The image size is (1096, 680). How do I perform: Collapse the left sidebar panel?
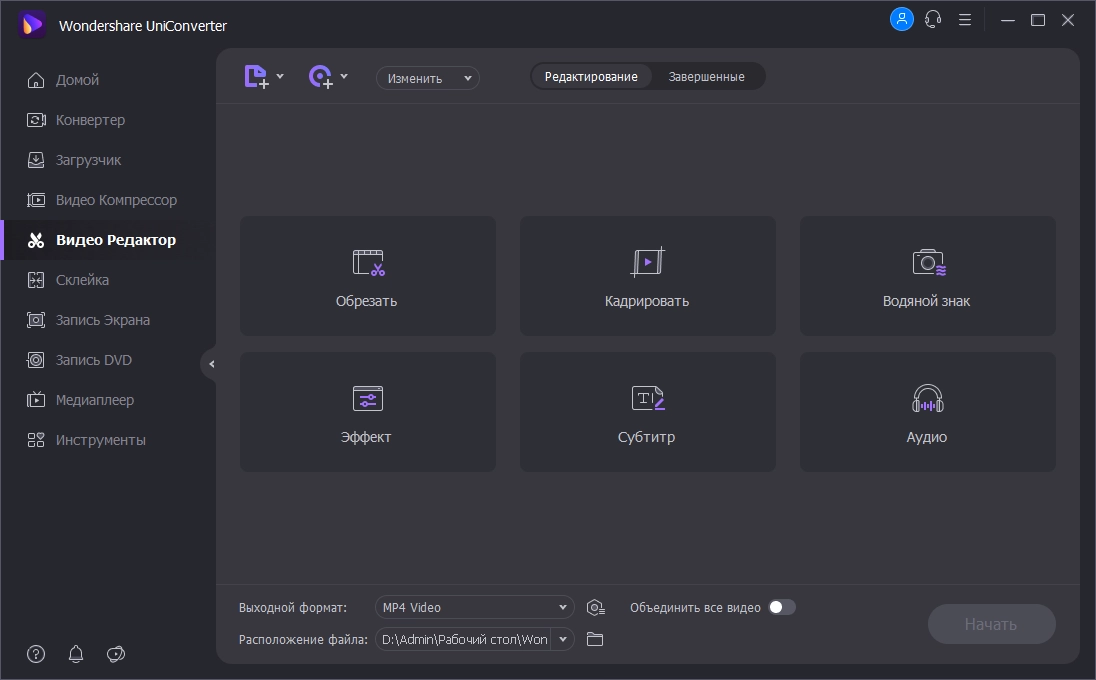(x=210, y=365)
